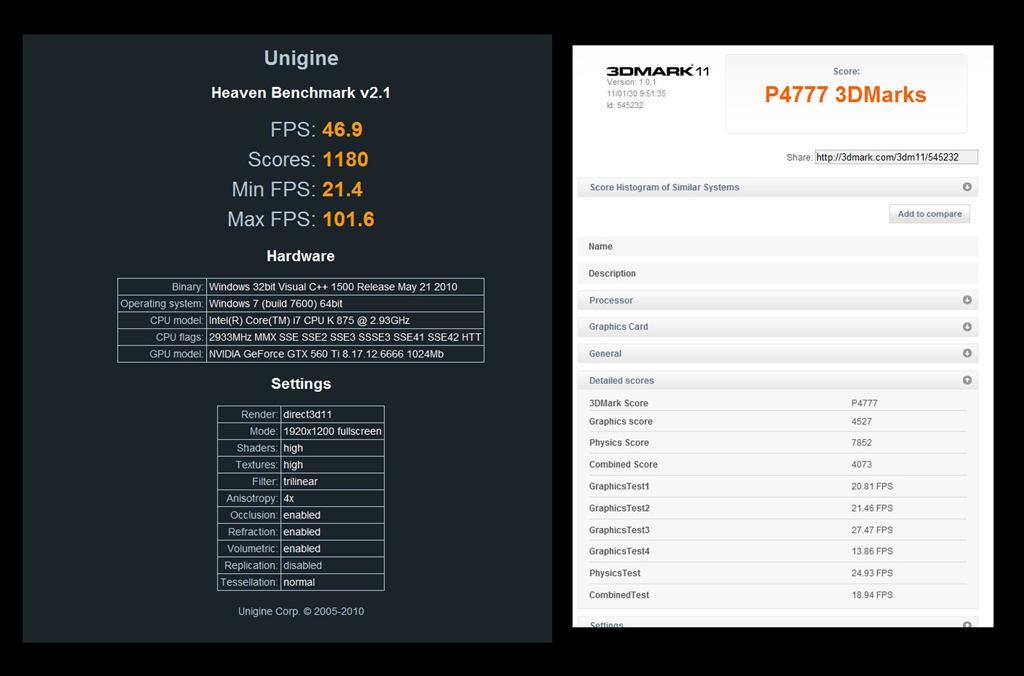Image resolution: width=1024 pixels, height=676 pixels.
Task: Click the Unigine title heading
Action: tap(301, 58)
